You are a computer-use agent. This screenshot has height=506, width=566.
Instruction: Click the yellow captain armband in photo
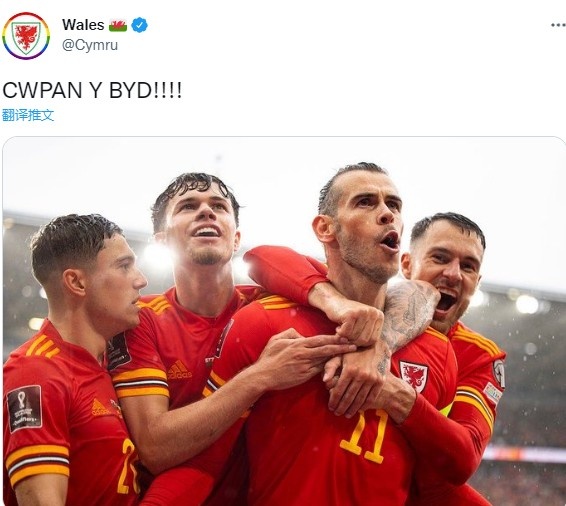(x=448, y=410)
